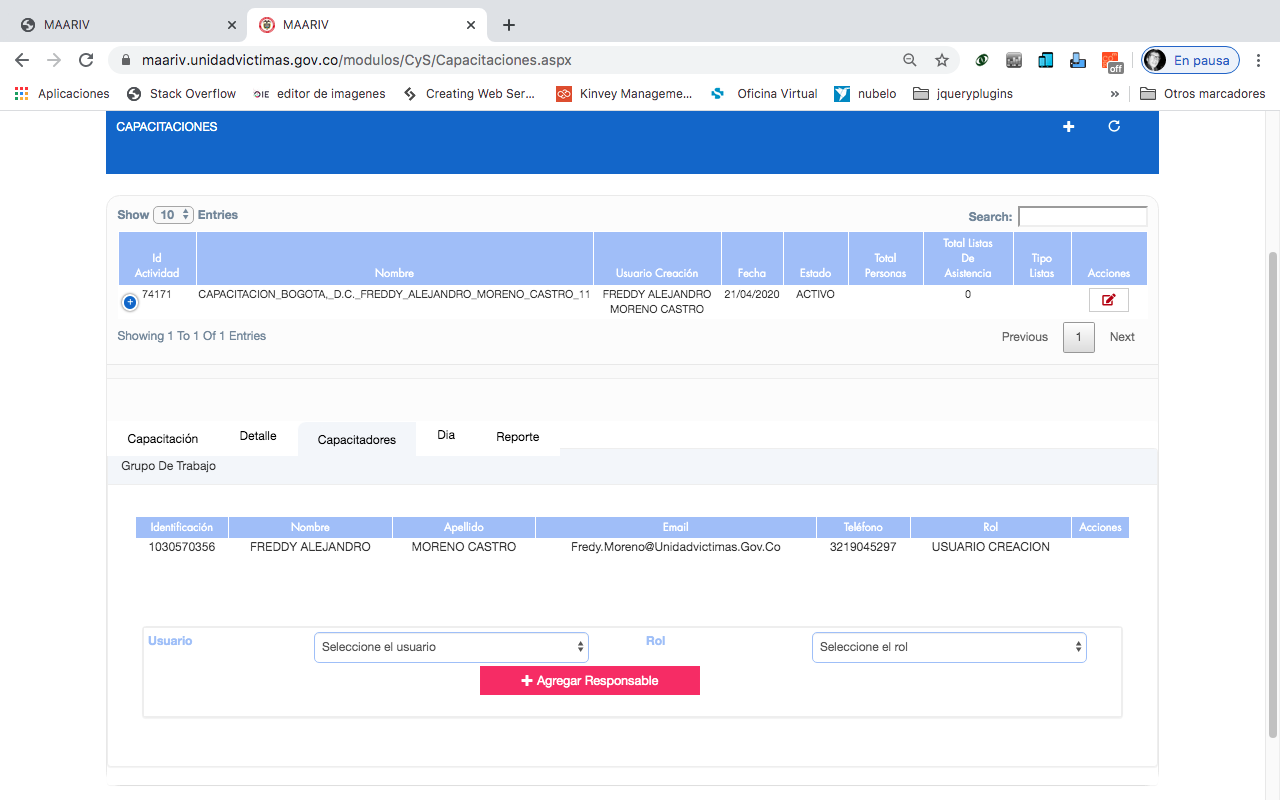Click page 1 pagination button
This screenshot has height=800, width=1280.
pyautogui.click(x=1078, y=337)
